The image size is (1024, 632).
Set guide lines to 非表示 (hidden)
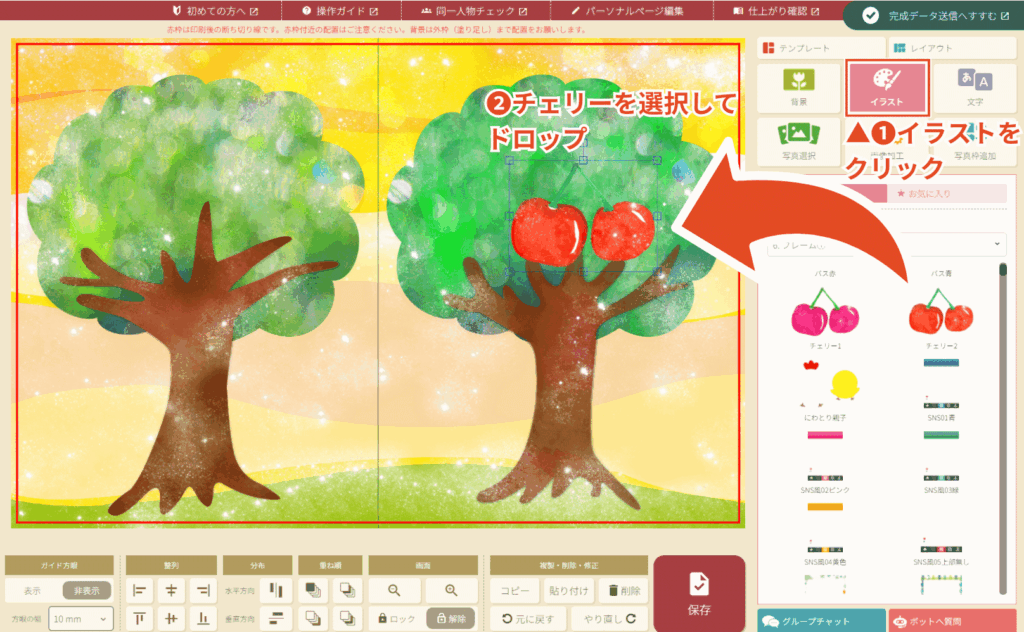pos(87,591)
